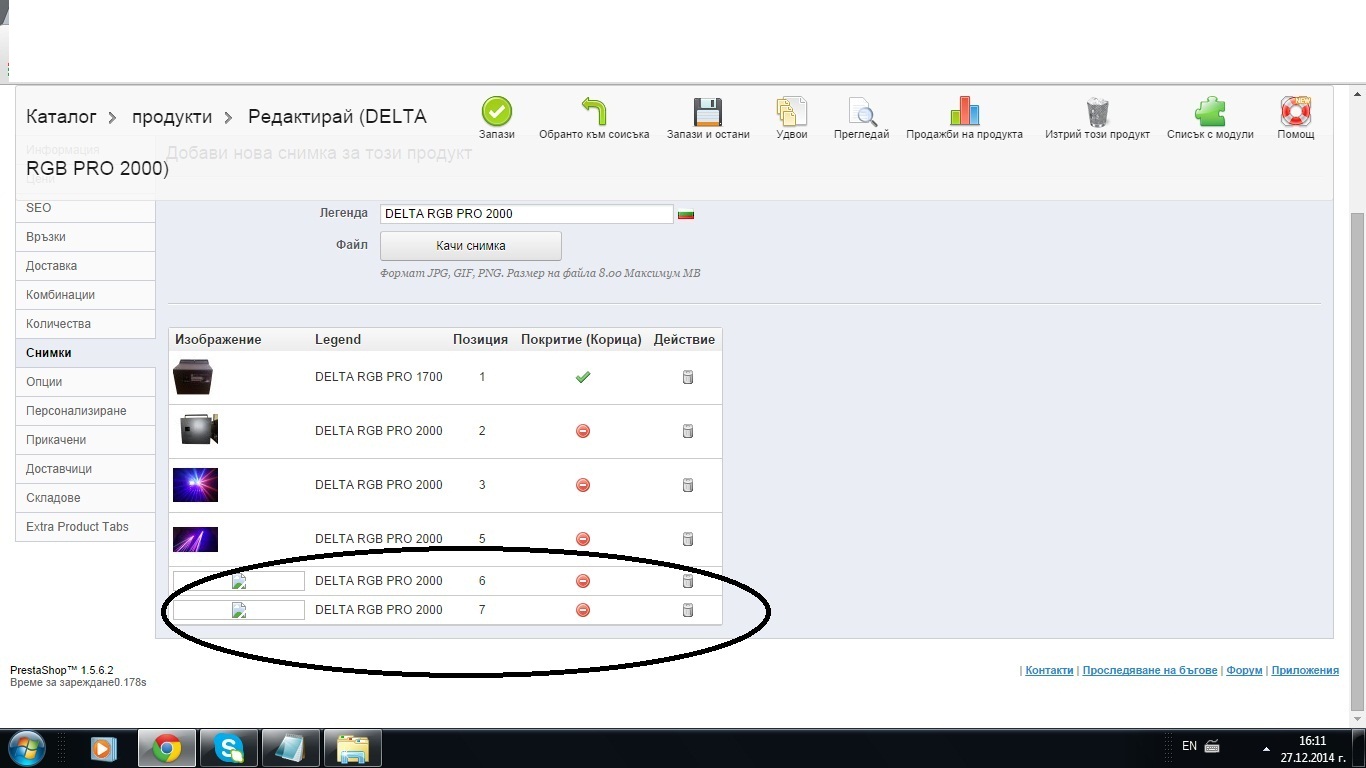Open Помощ lifebuoy help icon
This screenshot has width=1366, height=768.
coord(1295,111)
